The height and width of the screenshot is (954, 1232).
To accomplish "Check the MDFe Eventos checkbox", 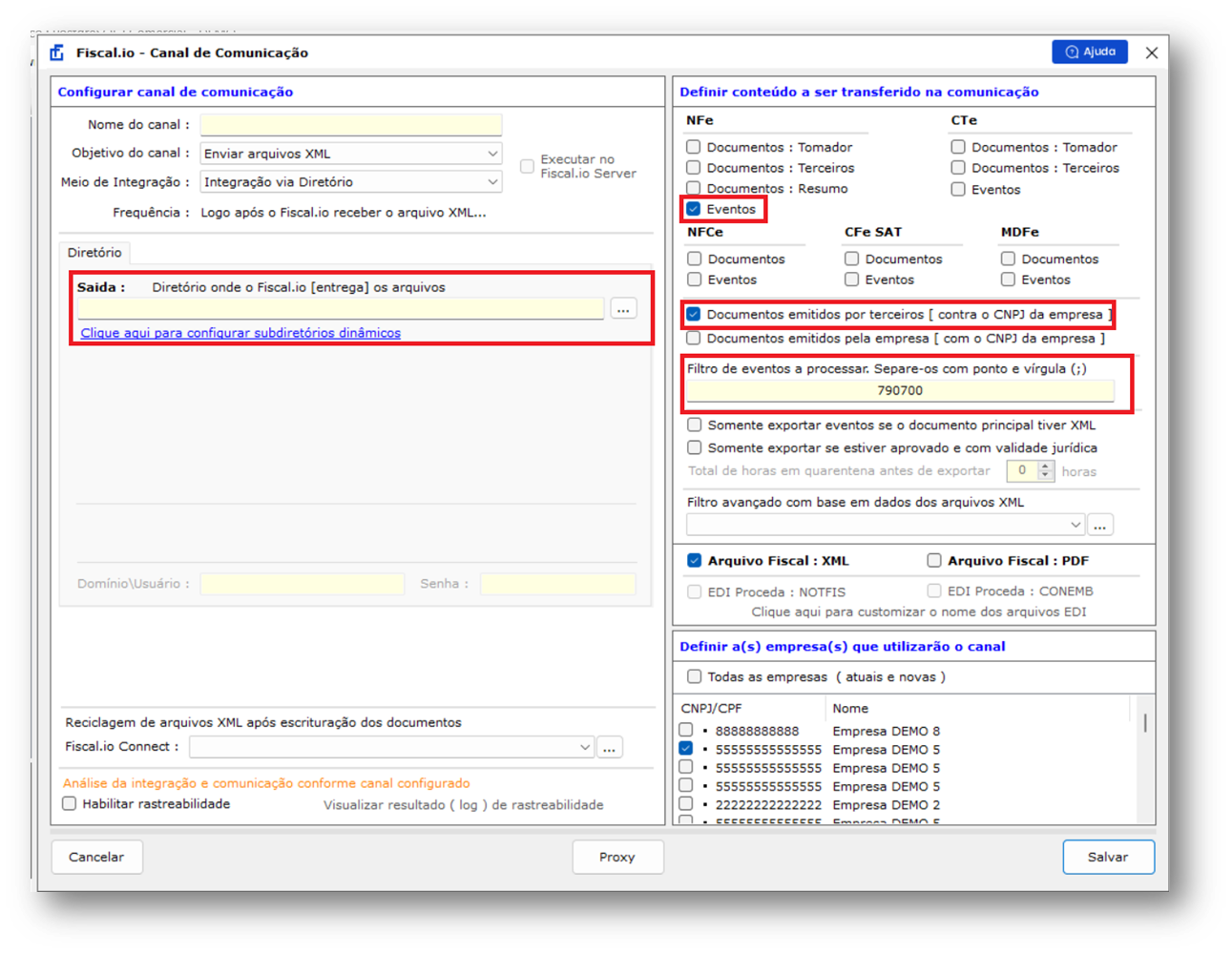I will tap(1008, 280).
